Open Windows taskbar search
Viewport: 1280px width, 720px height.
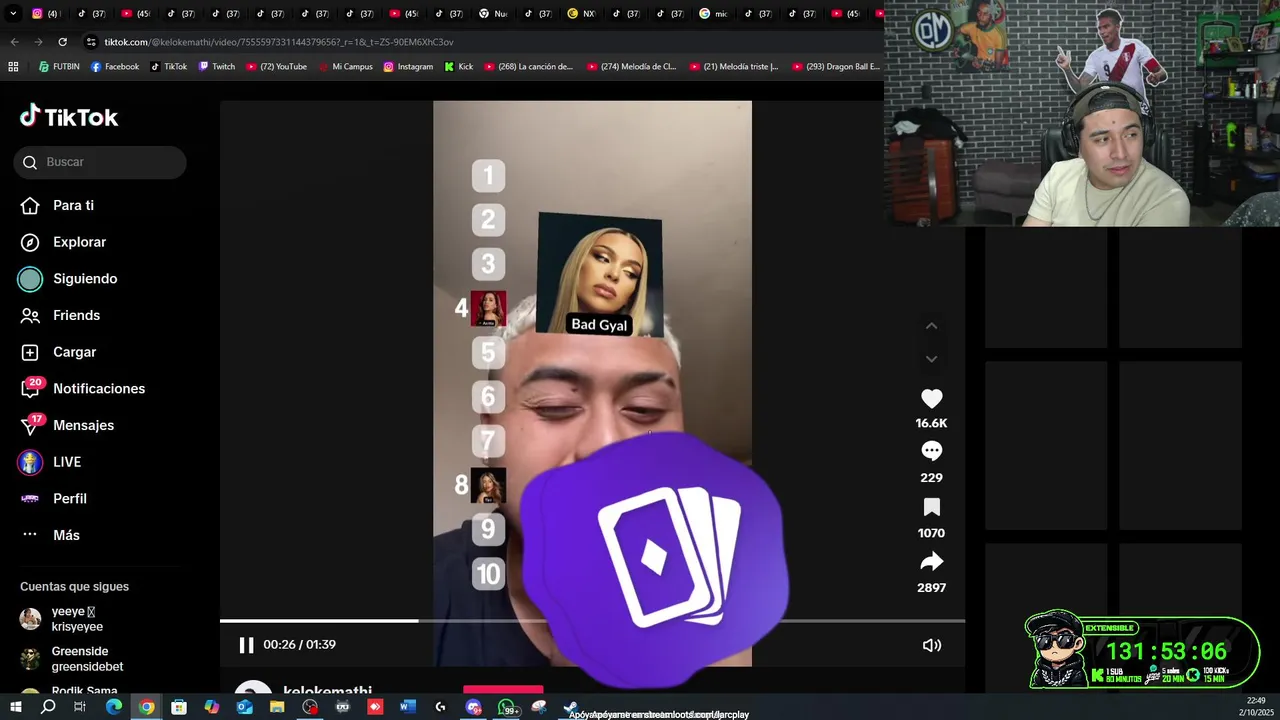tap(48, 707)
